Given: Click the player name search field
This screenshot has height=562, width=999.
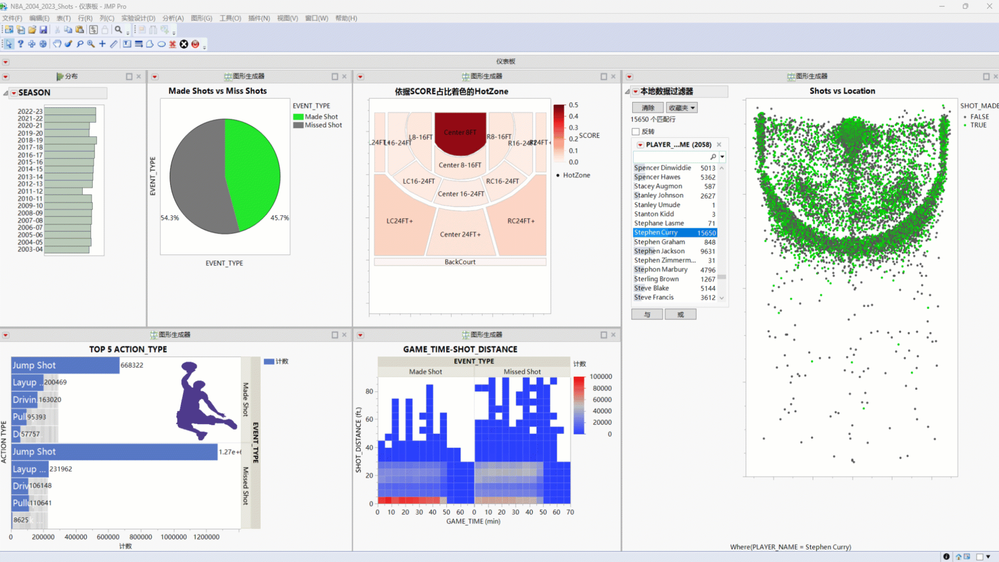Looking at the screenshot, I should pyautogui.click(x=675, y=157).
